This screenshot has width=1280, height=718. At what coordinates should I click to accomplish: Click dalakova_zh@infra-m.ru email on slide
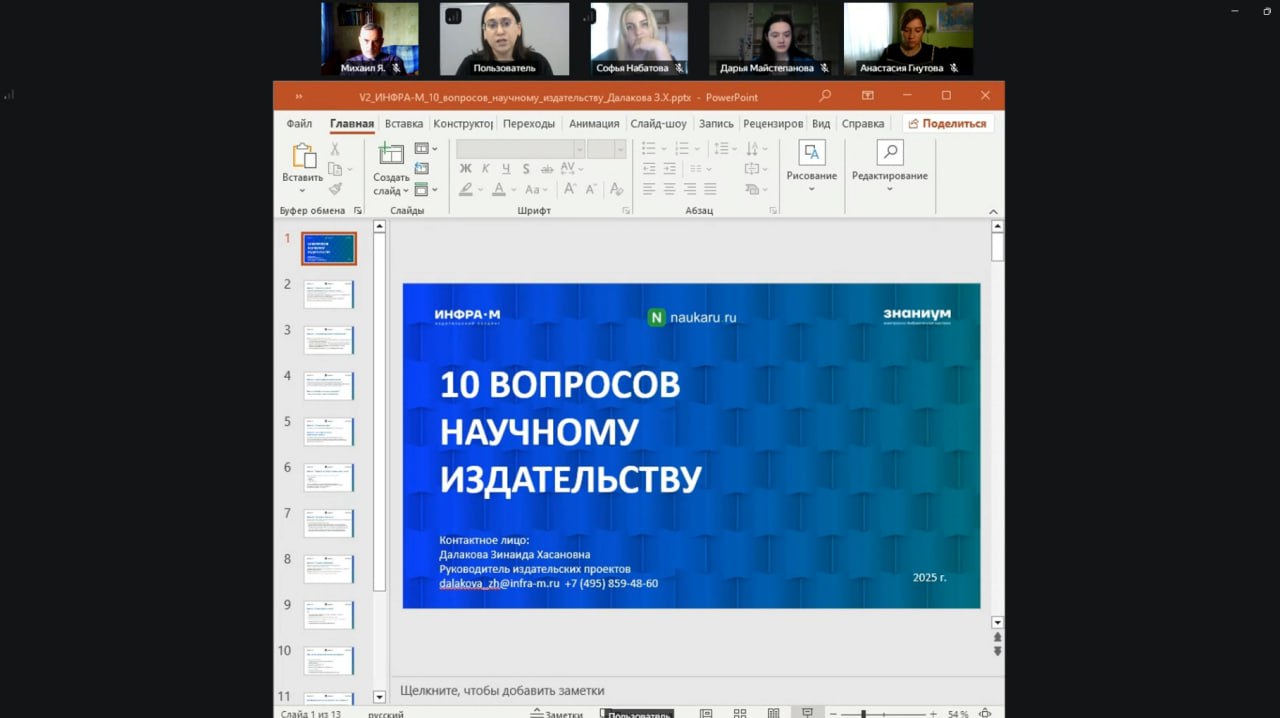(x=499, y=583)
